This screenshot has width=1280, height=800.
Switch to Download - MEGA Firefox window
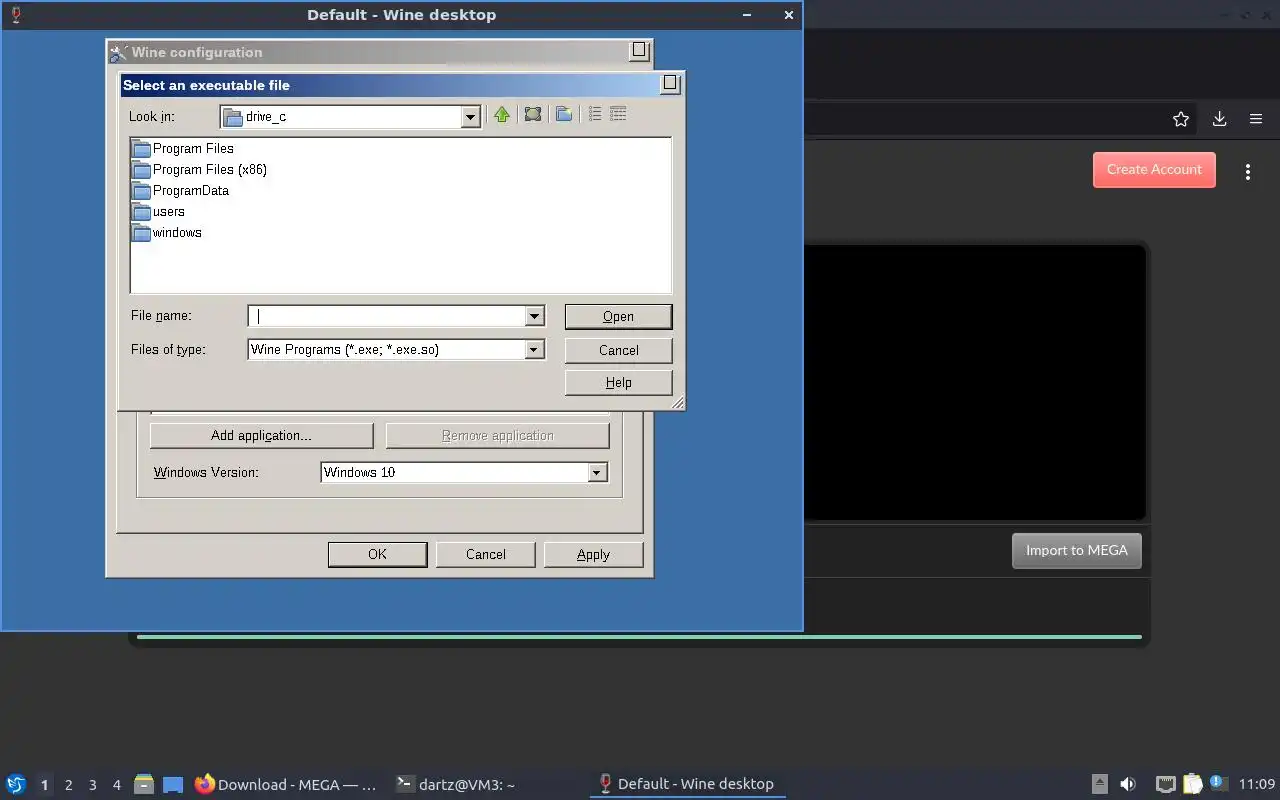coord(287,784)
